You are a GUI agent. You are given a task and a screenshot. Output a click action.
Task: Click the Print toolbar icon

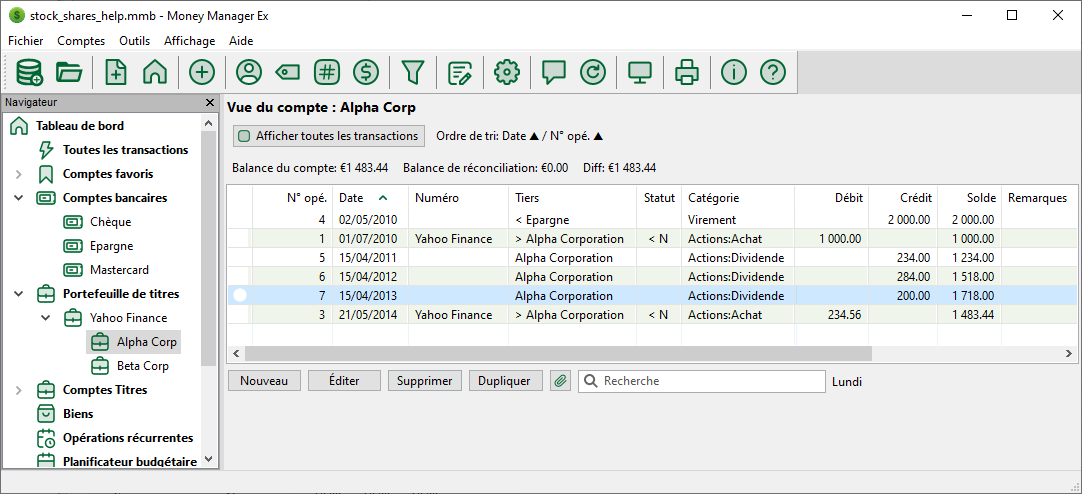tap(687, 72)
